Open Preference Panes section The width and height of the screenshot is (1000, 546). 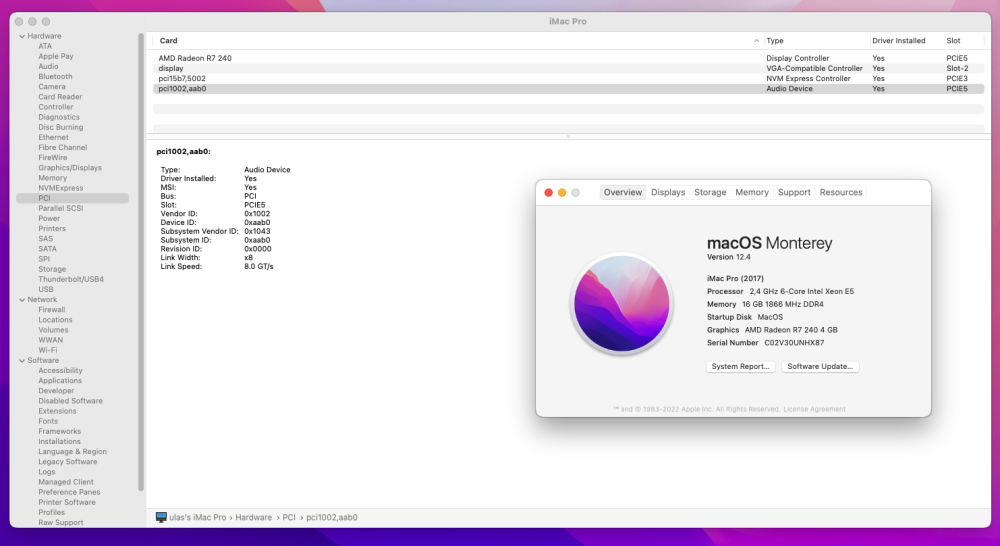(x=69, y=492)
